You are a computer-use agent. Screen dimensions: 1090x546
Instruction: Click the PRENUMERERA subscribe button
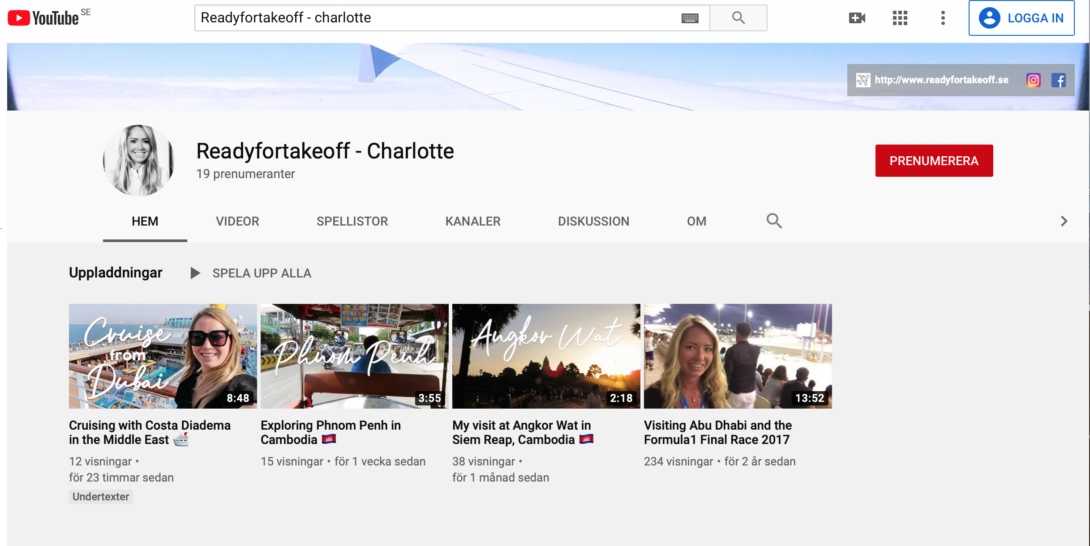[934, 161]
